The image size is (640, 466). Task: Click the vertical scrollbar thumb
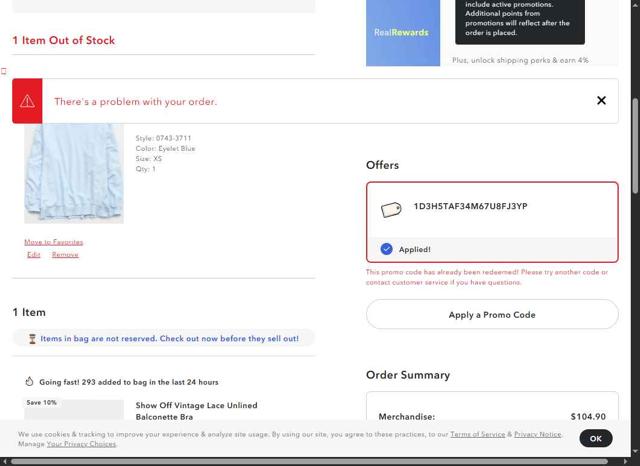coord(635,146)
